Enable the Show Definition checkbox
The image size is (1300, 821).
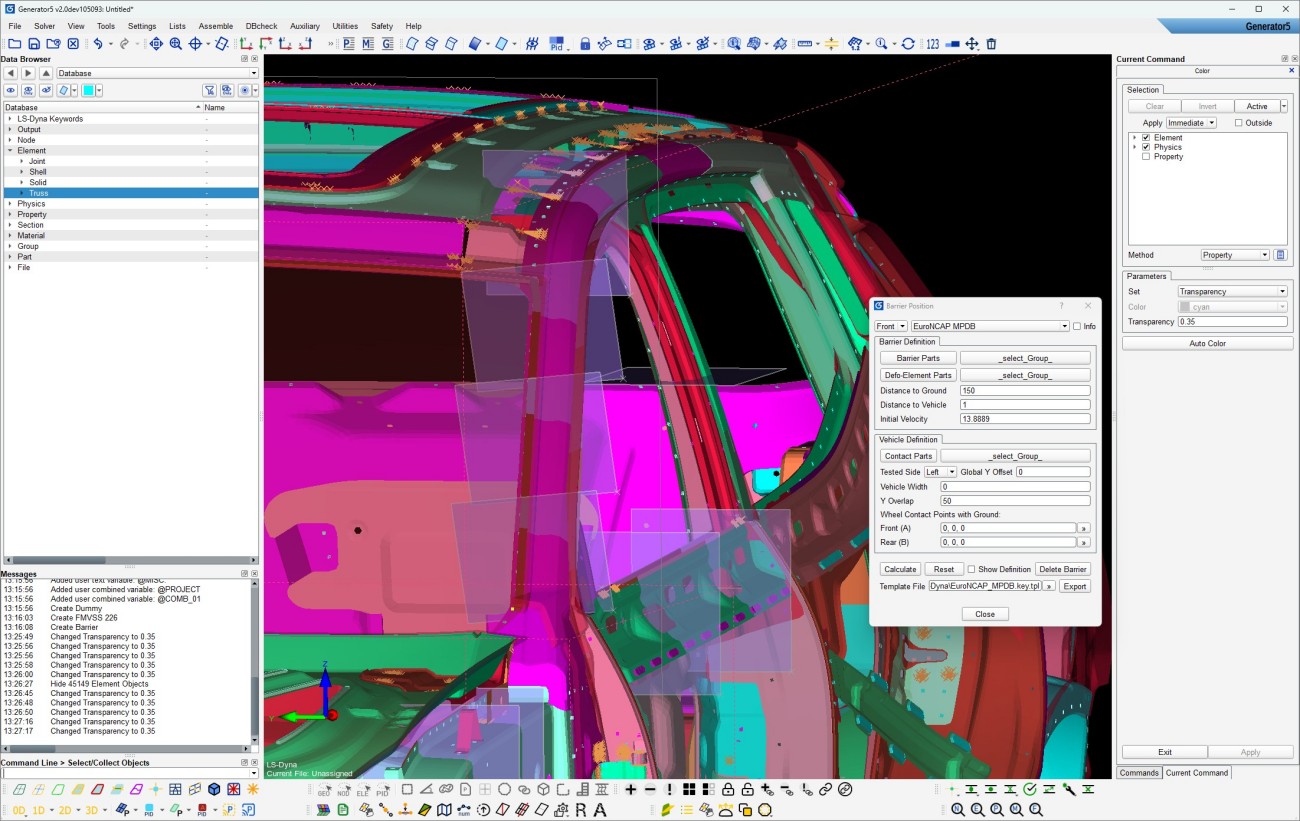(971, 569)
